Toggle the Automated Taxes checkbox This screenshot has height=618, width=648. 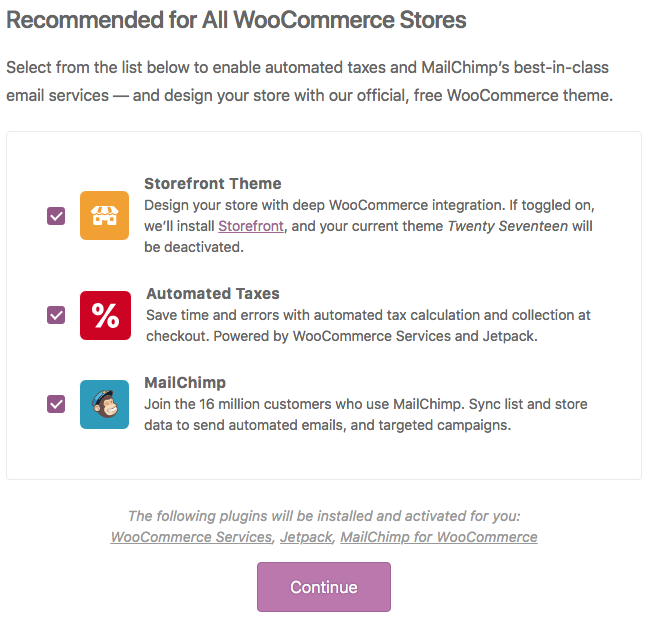[x=56, y=315]
